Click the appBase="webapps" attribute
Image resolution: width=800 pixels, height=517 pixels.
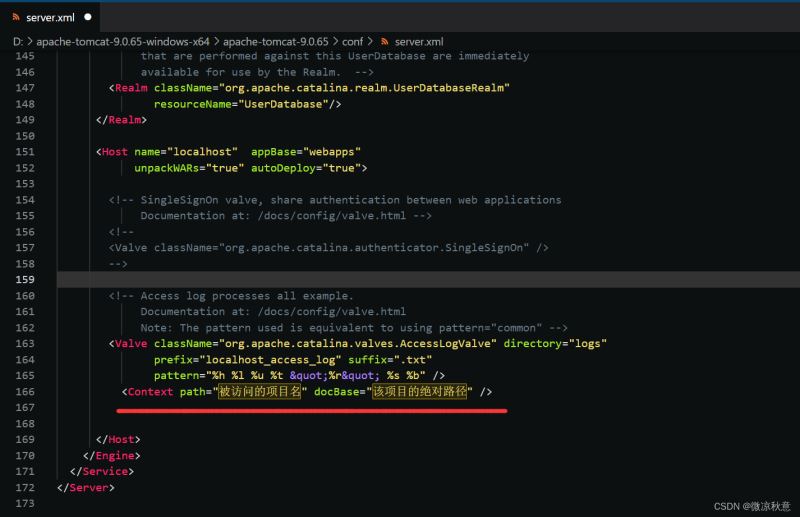[306, 152]
